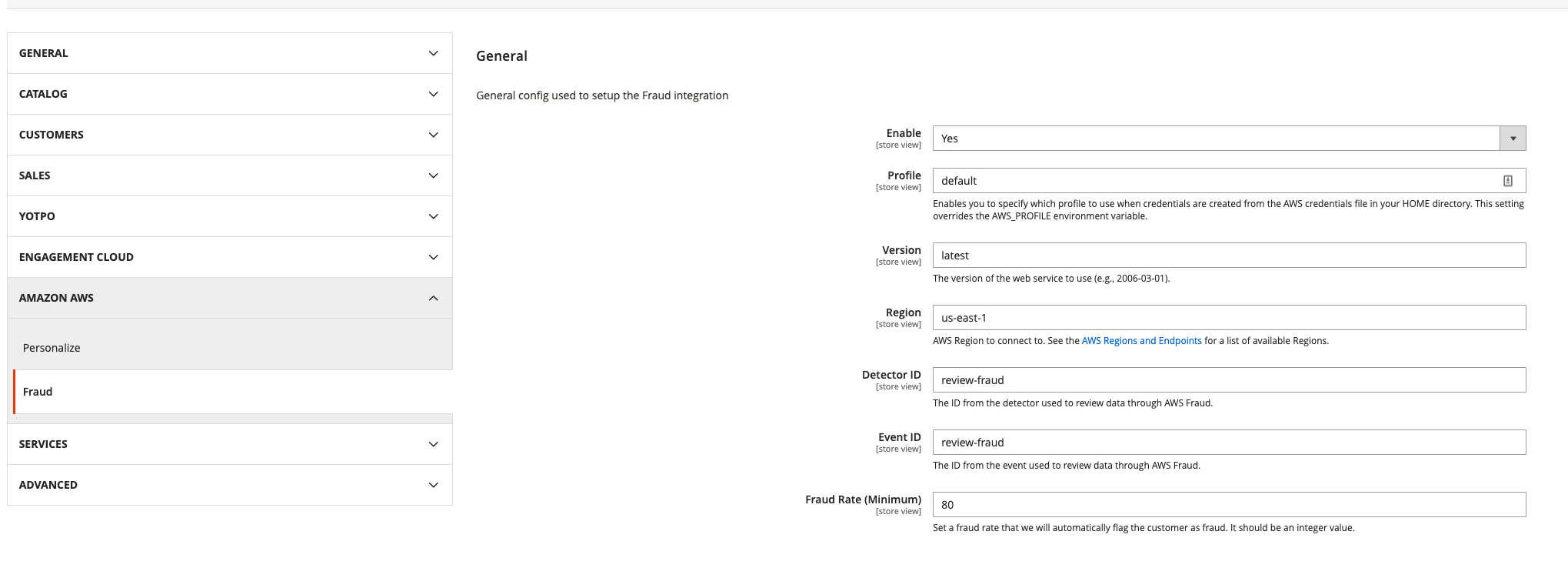Focus the Fraud Rate (Minimum) field

1228,505
